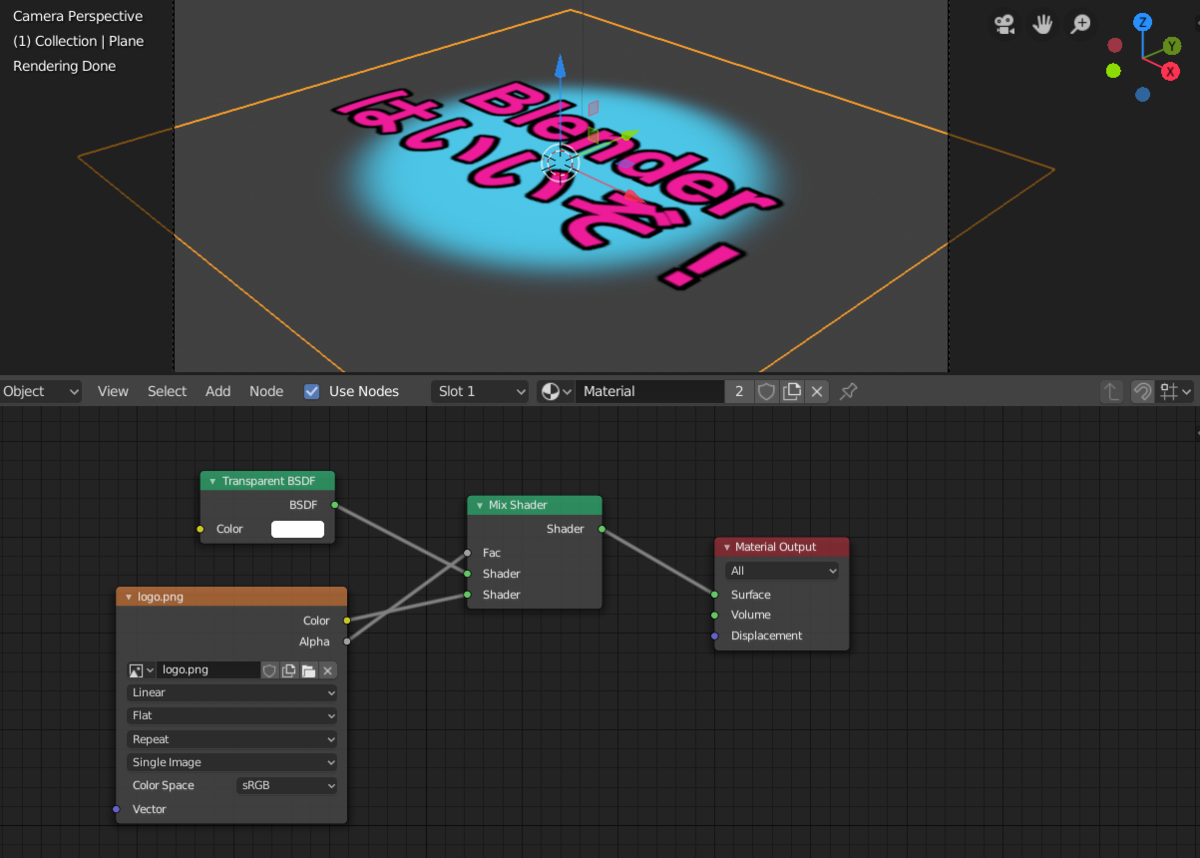Image resolution: width=1200 pixels, height=858 pixels.
Task: Open the Single Image source dropdown
Action: 232,762
